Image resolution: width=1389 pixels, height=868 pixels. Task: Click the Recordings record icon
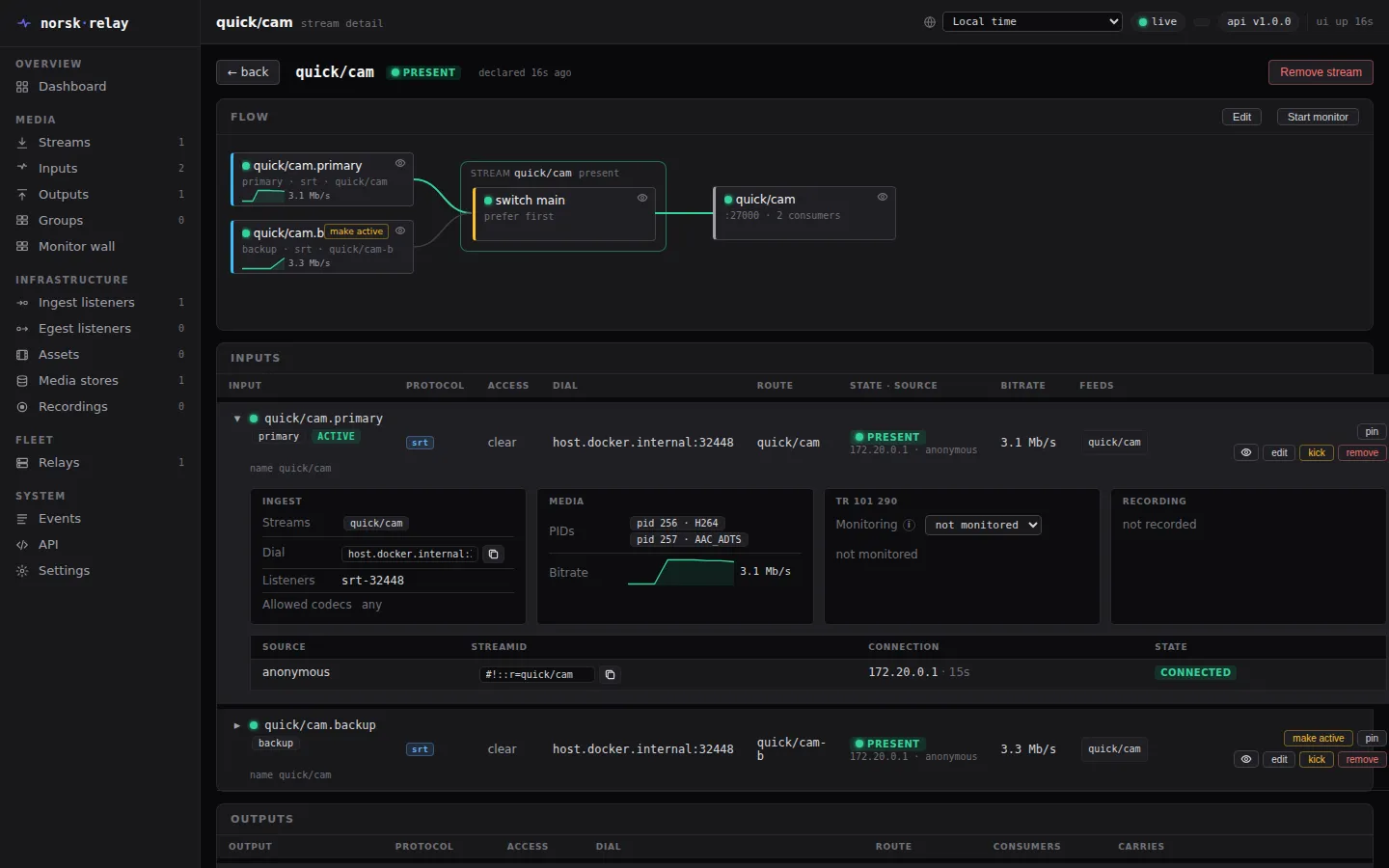coord(22,407)
